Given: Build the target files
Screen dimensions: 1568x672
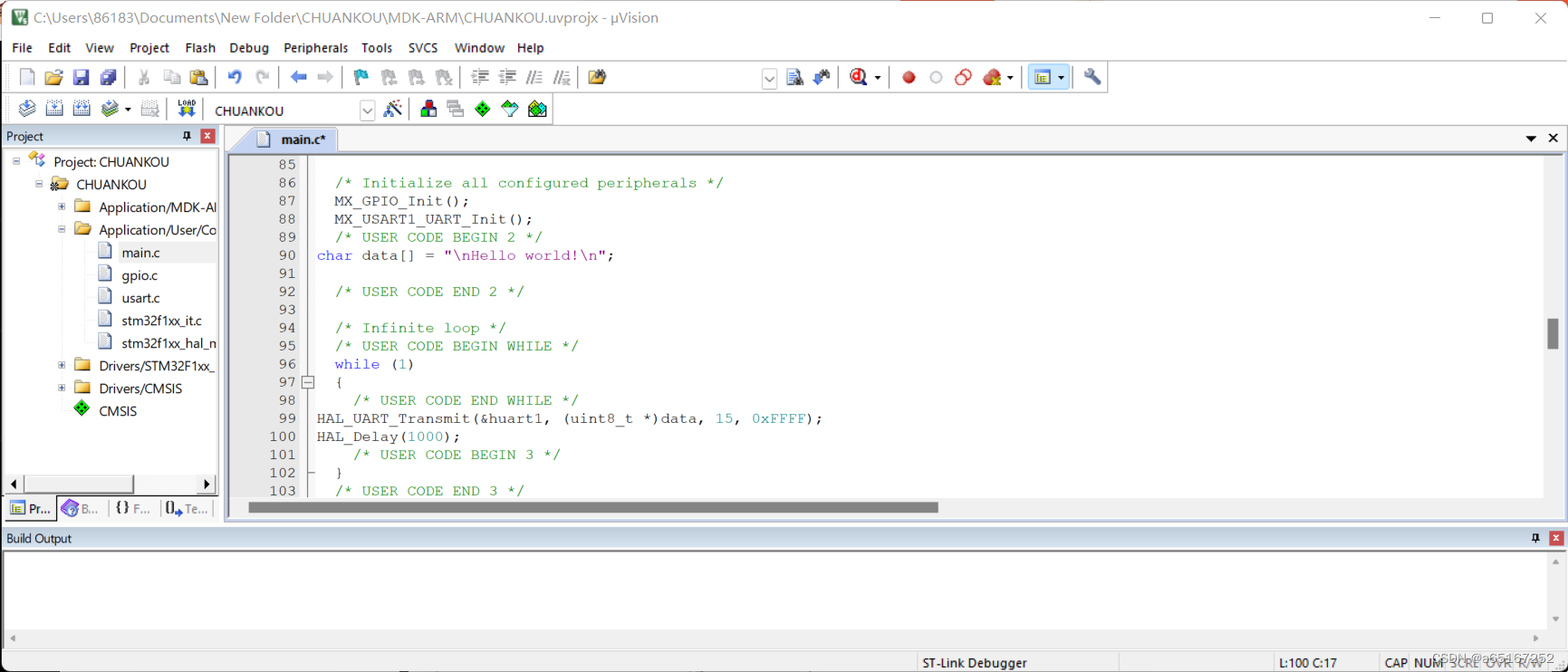Looking at the screenshot, I should point(54,110).
